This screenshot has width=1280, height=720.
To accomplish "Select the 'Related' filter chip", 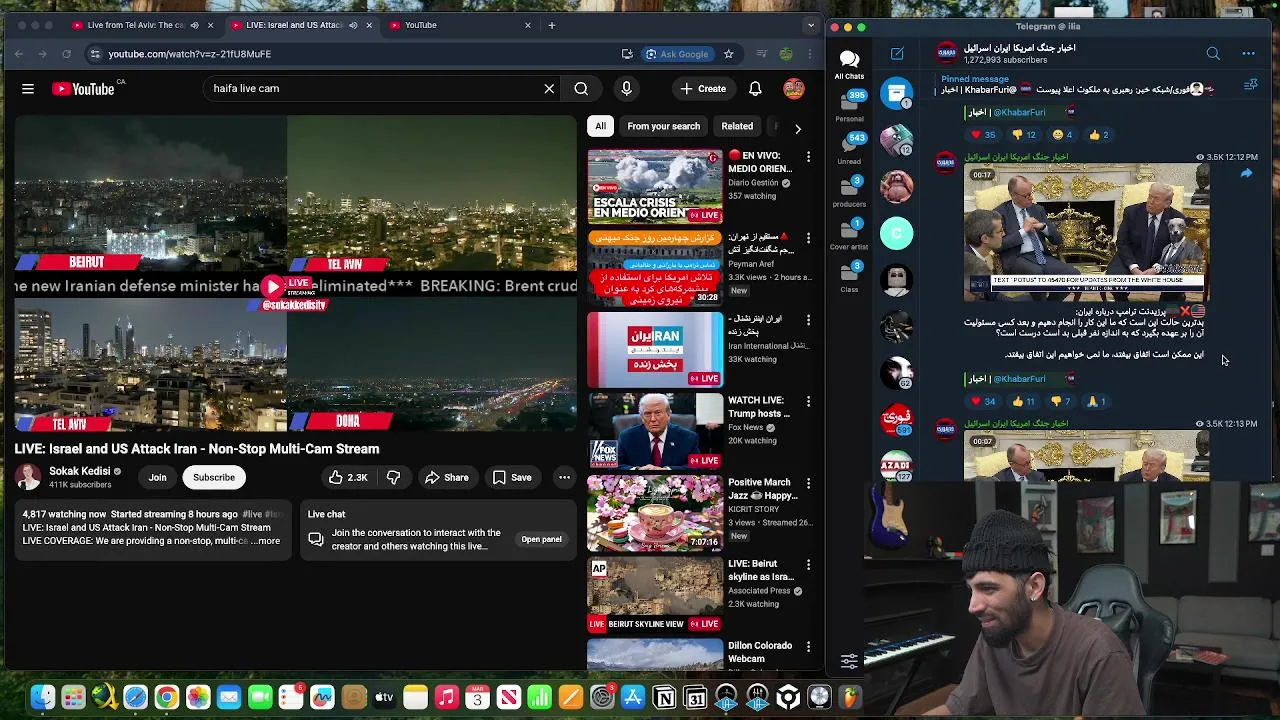I will click(x=737, y=127).
